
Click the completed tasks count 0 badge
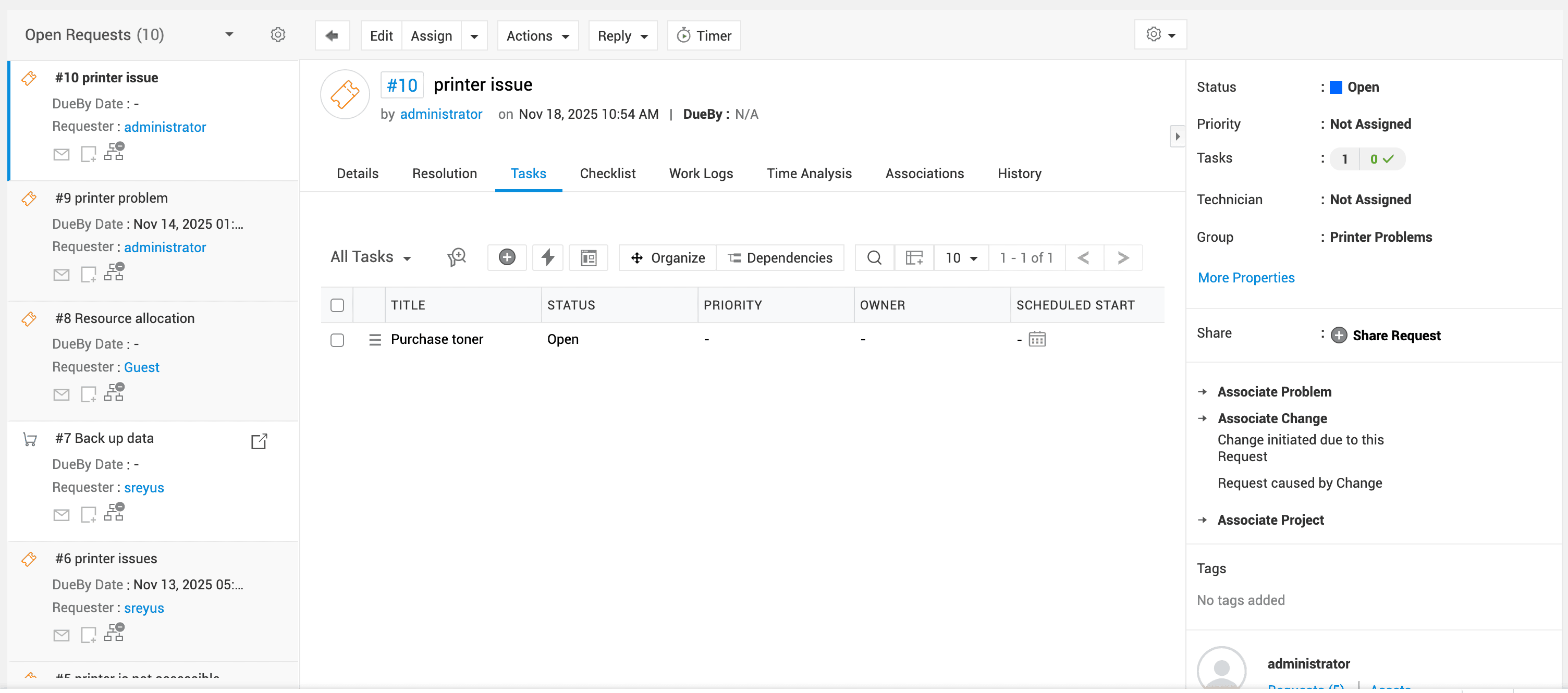tap(1382, 159)
